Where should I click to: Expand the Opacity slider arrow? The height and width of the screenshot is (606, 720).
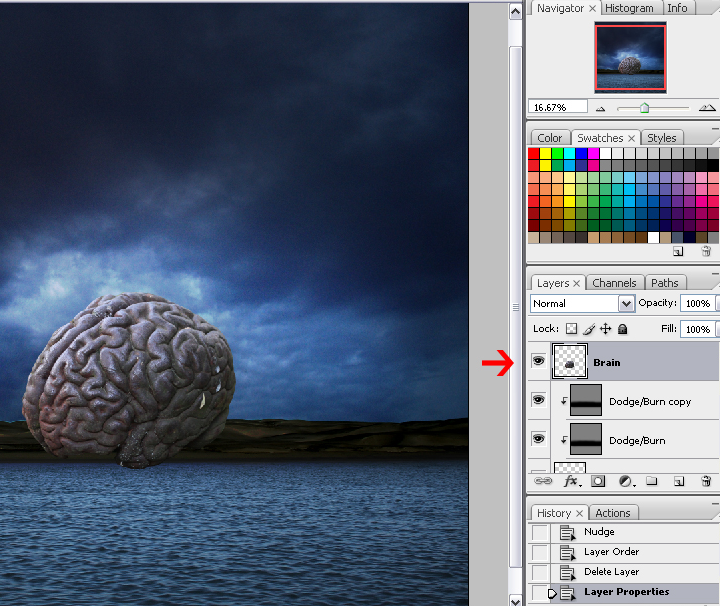(716, 303)
